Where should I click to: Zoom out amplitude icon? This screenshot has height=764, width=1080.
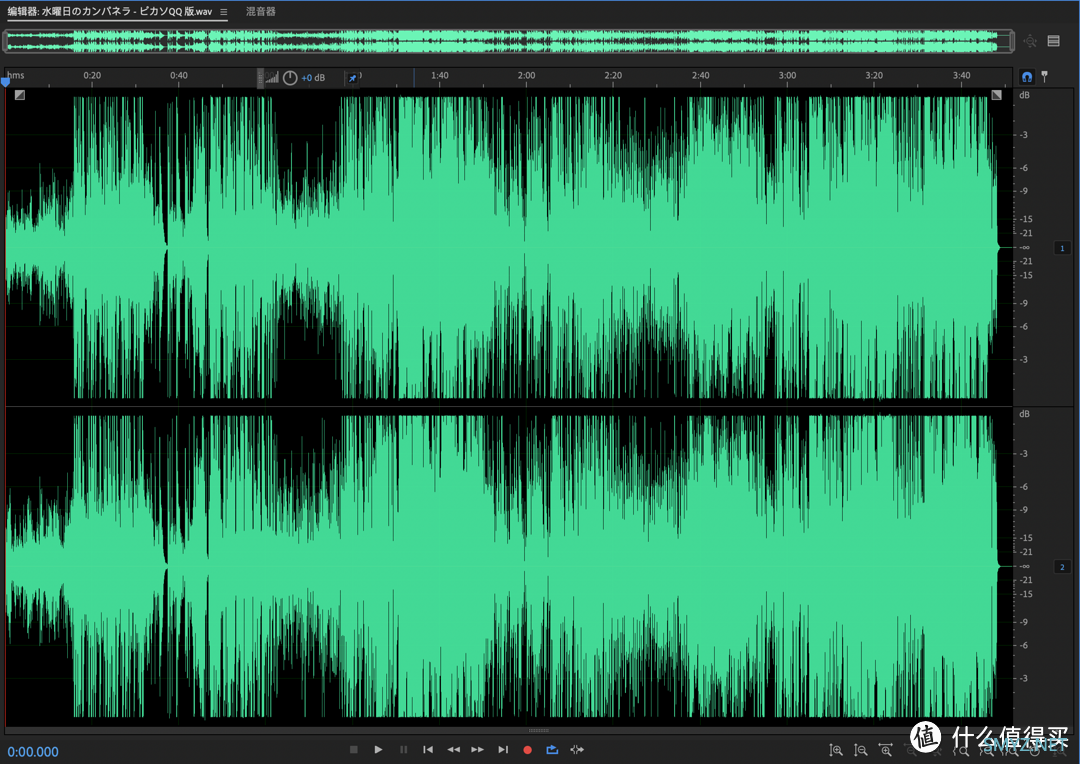[860, 750]
